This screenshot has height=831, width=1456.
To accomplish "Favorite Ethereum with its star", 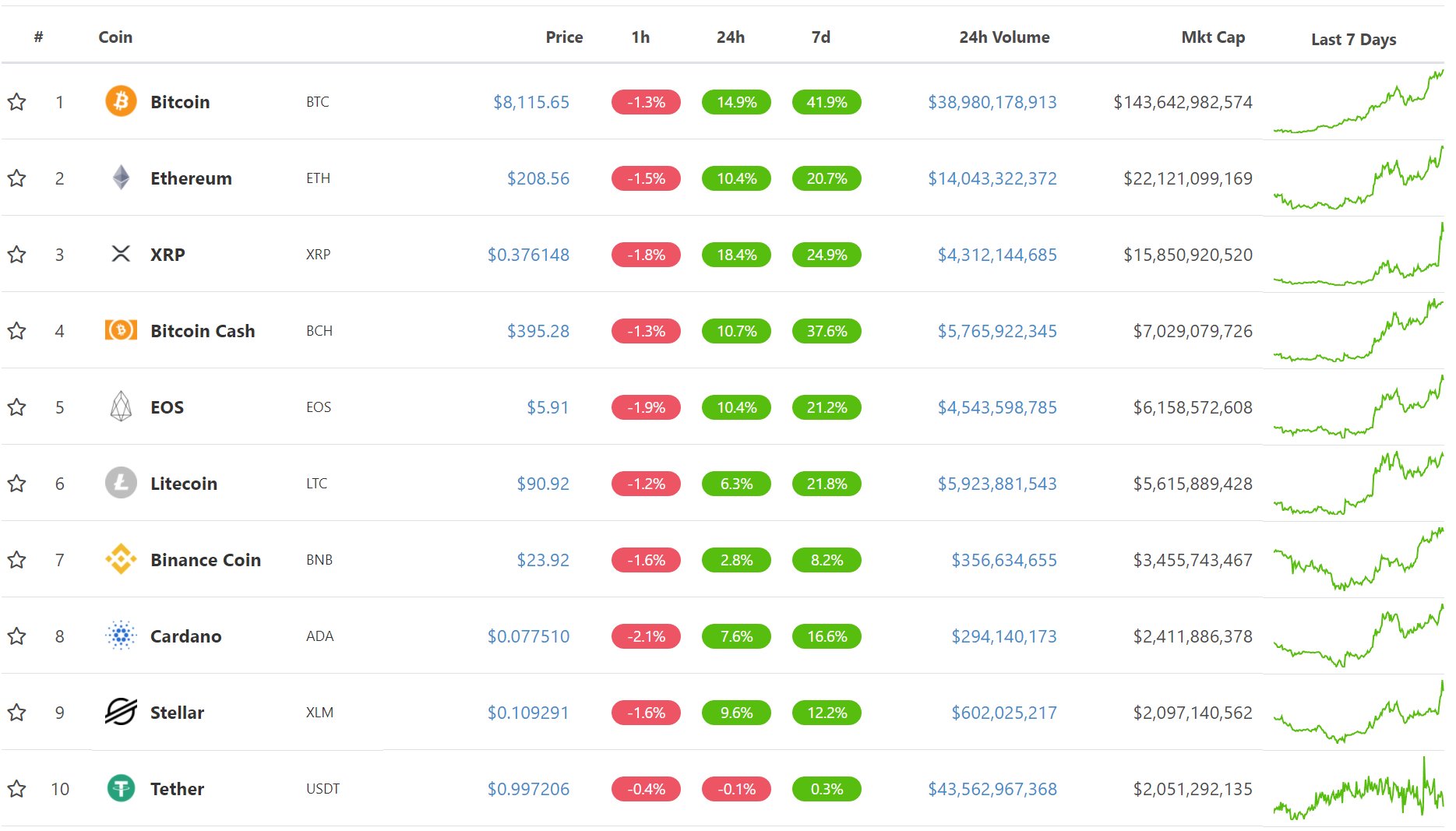I will 17,178.
